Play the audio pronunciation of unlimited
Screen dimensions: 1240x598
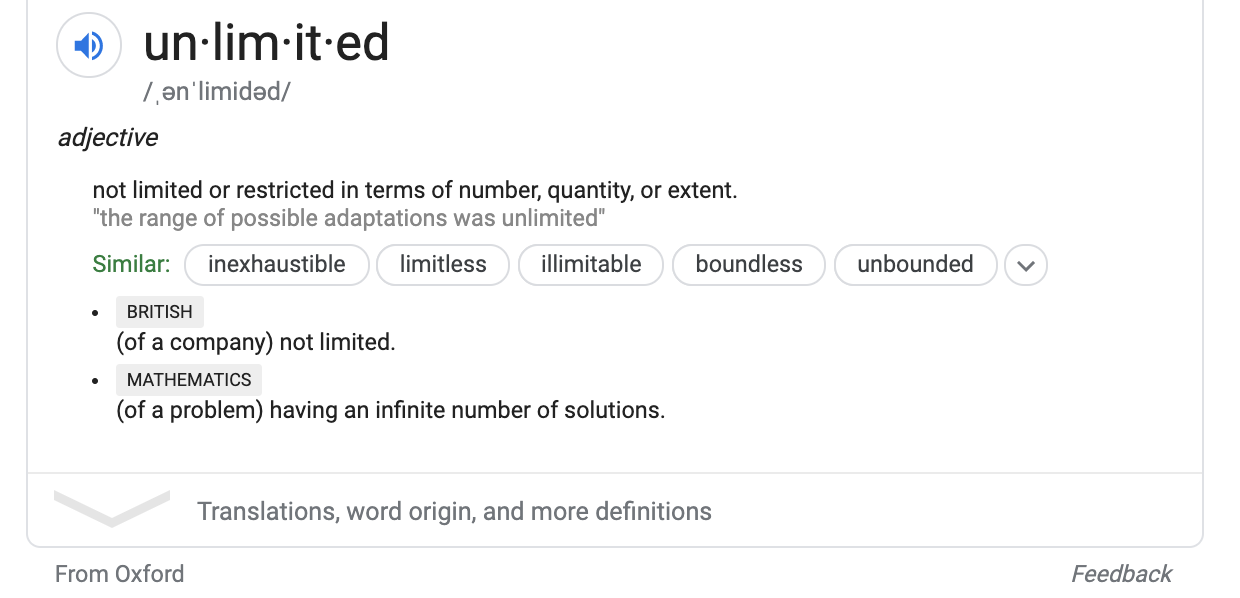click(x=89, y=46)
